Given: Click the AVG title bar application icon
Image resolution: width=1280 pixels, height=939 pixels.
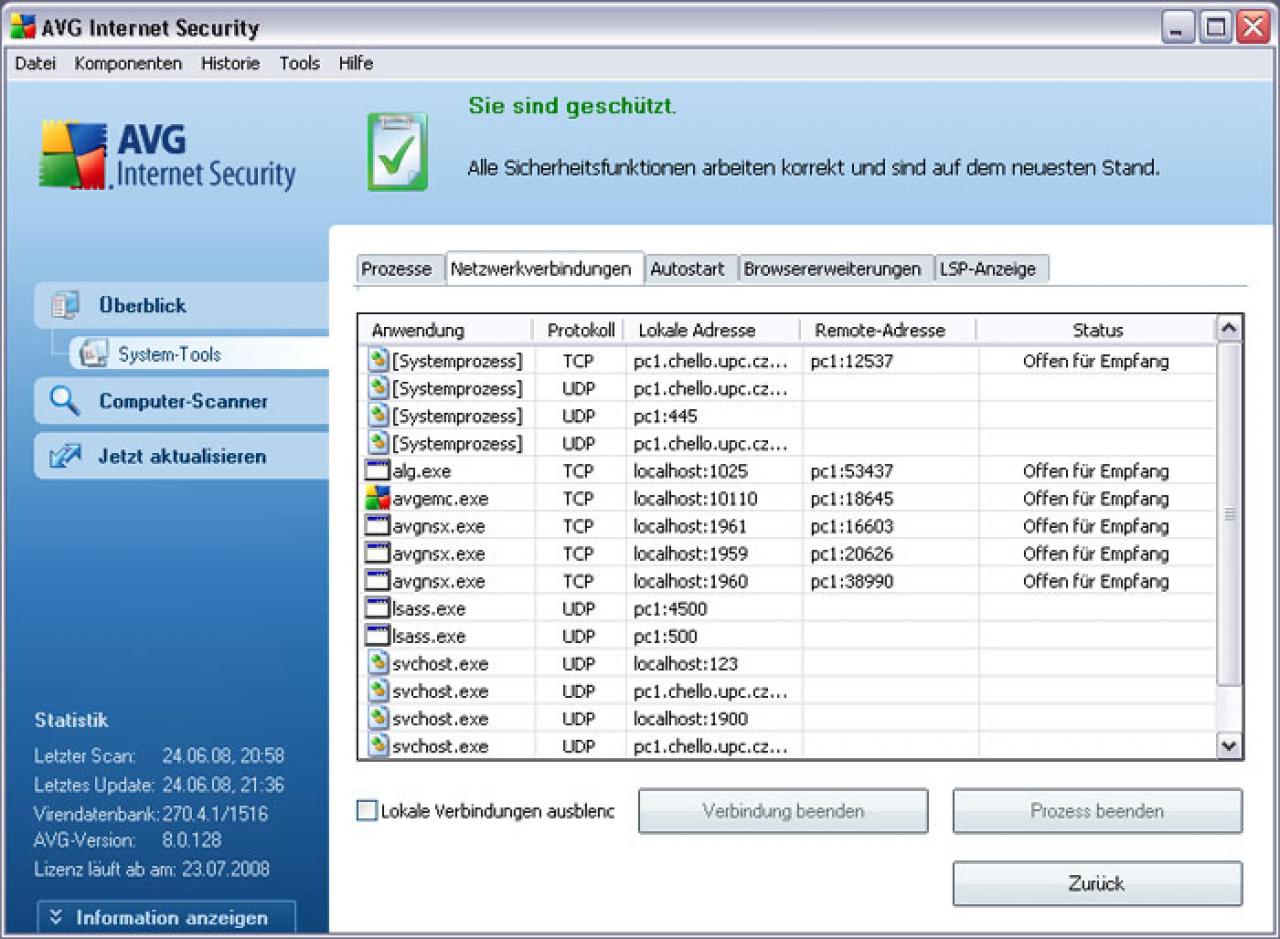Looking at the screenshot, I should tap(22, 26).
